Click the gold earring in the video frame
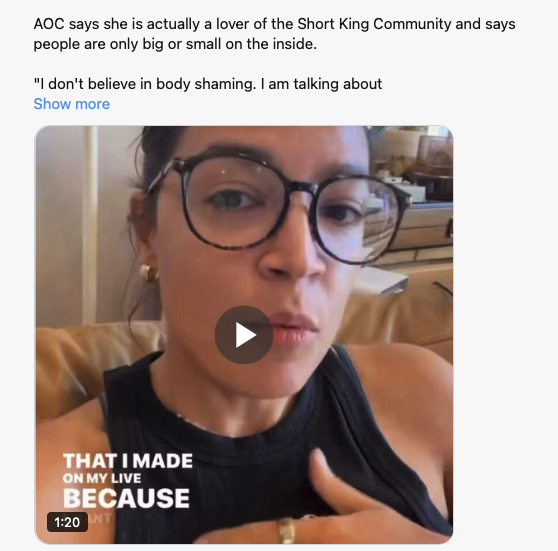558x551 pixels. coord(148,273)
